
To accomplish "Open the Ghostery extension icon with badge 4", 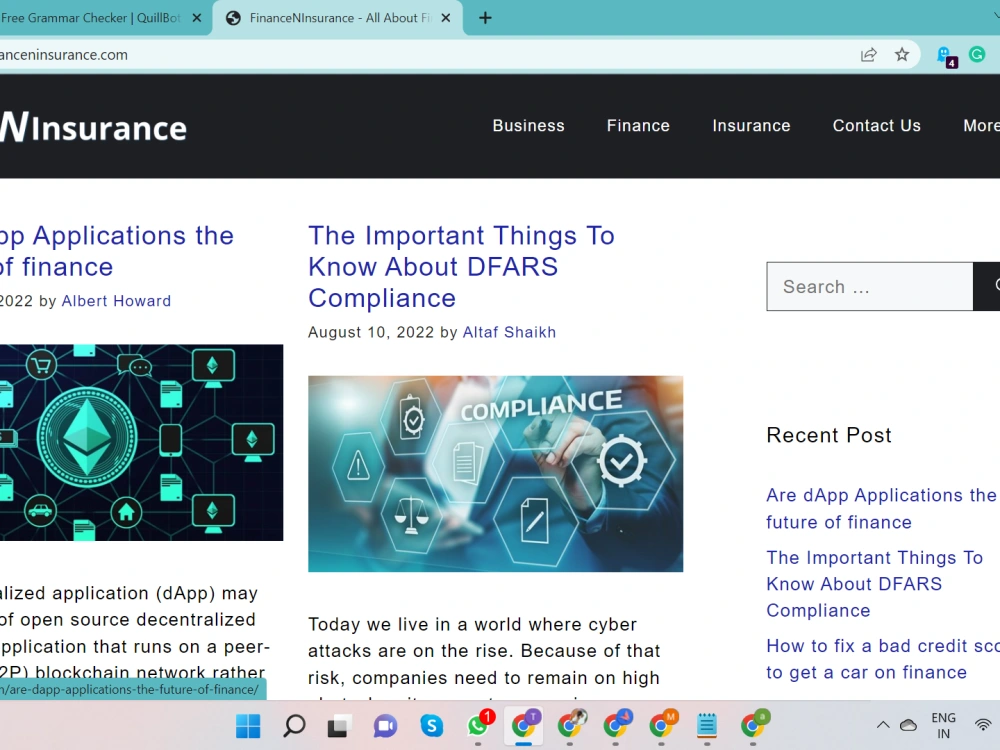I will tap(946, 56).
